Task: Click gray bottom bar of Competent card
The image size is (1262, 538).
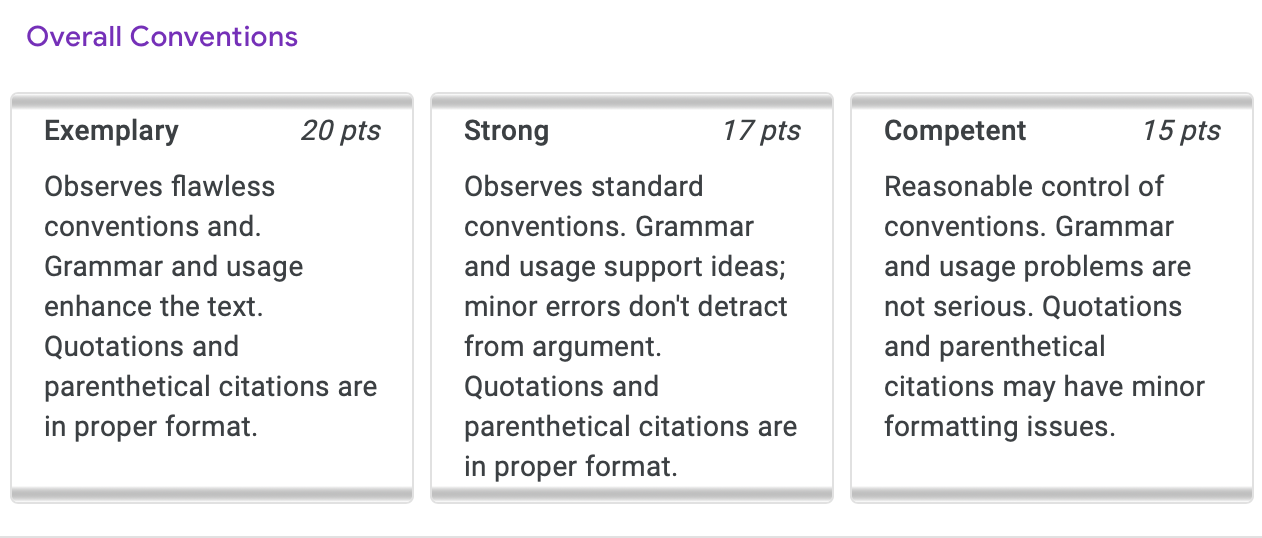Action: point(1052,494)
